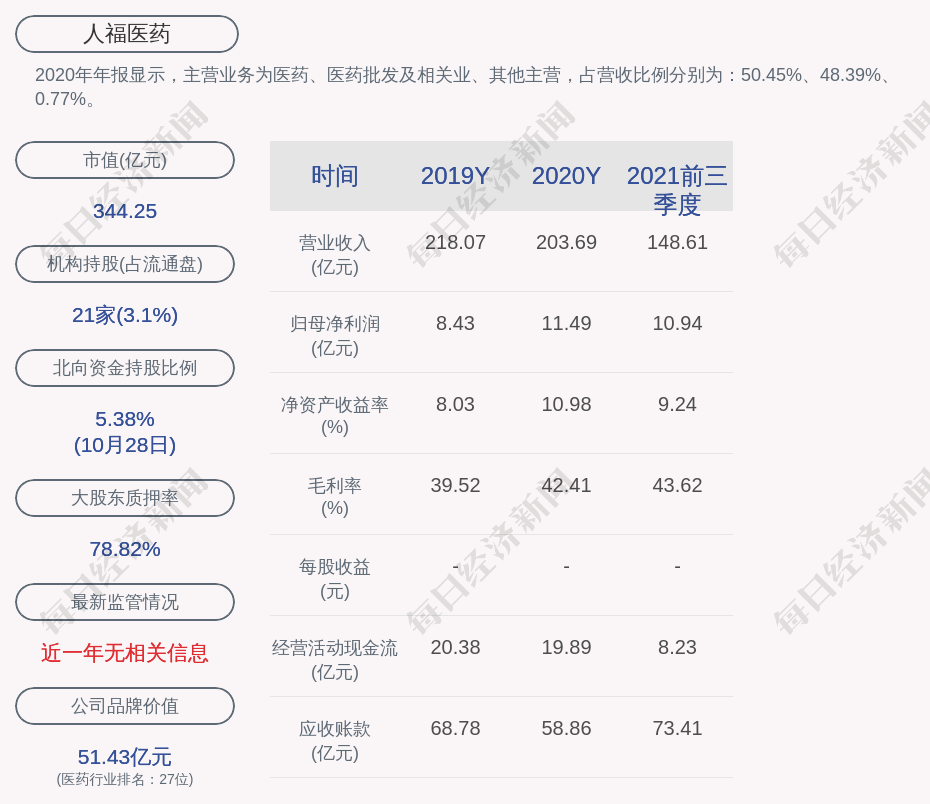Click the 5.38% northbound holding value
Screen dimensions: 930x804
click(x=125, y=419)
